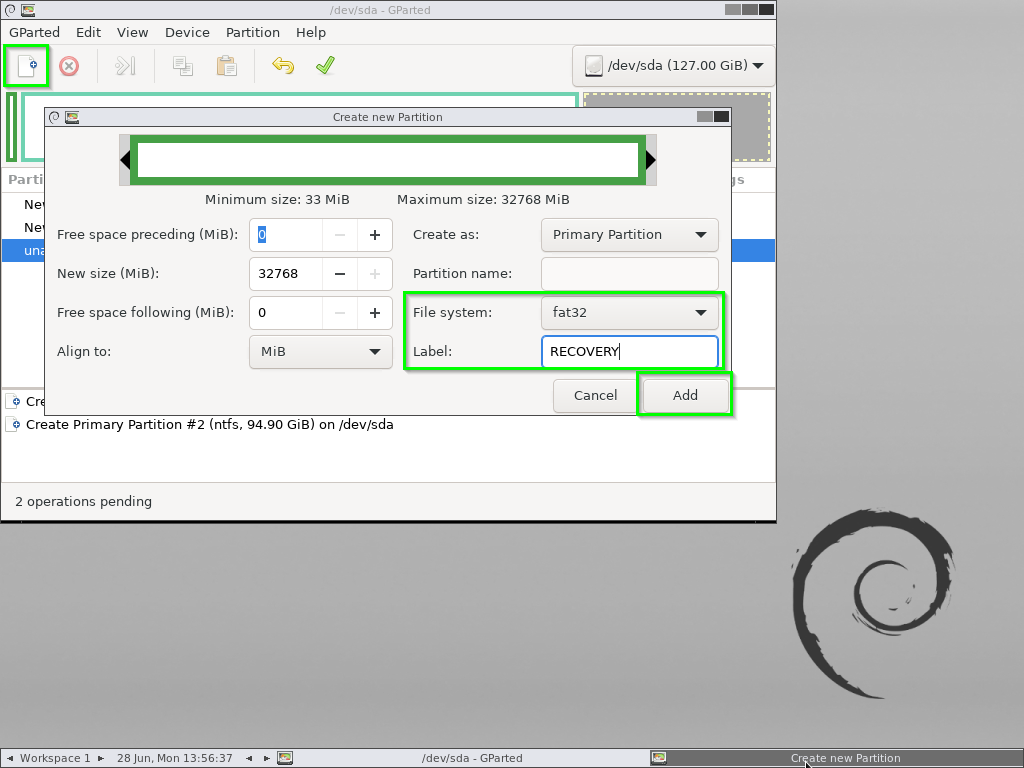The image size is (1024, 768).
Task: Open the Device menu
Action: [x=187, y=32]
